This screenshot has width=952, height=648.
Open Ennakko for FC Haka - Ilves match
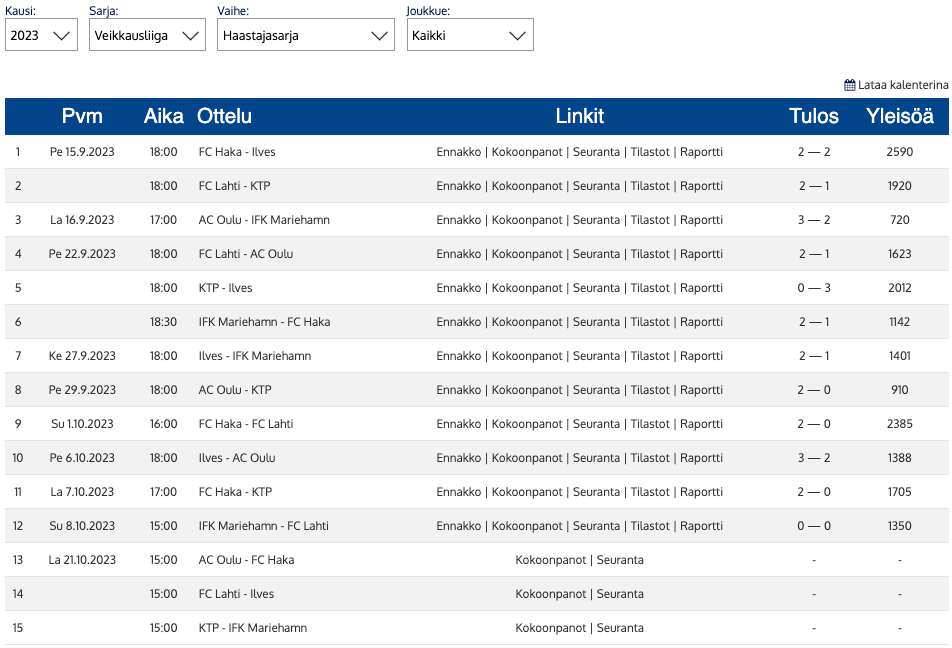[x=458, y=152]
